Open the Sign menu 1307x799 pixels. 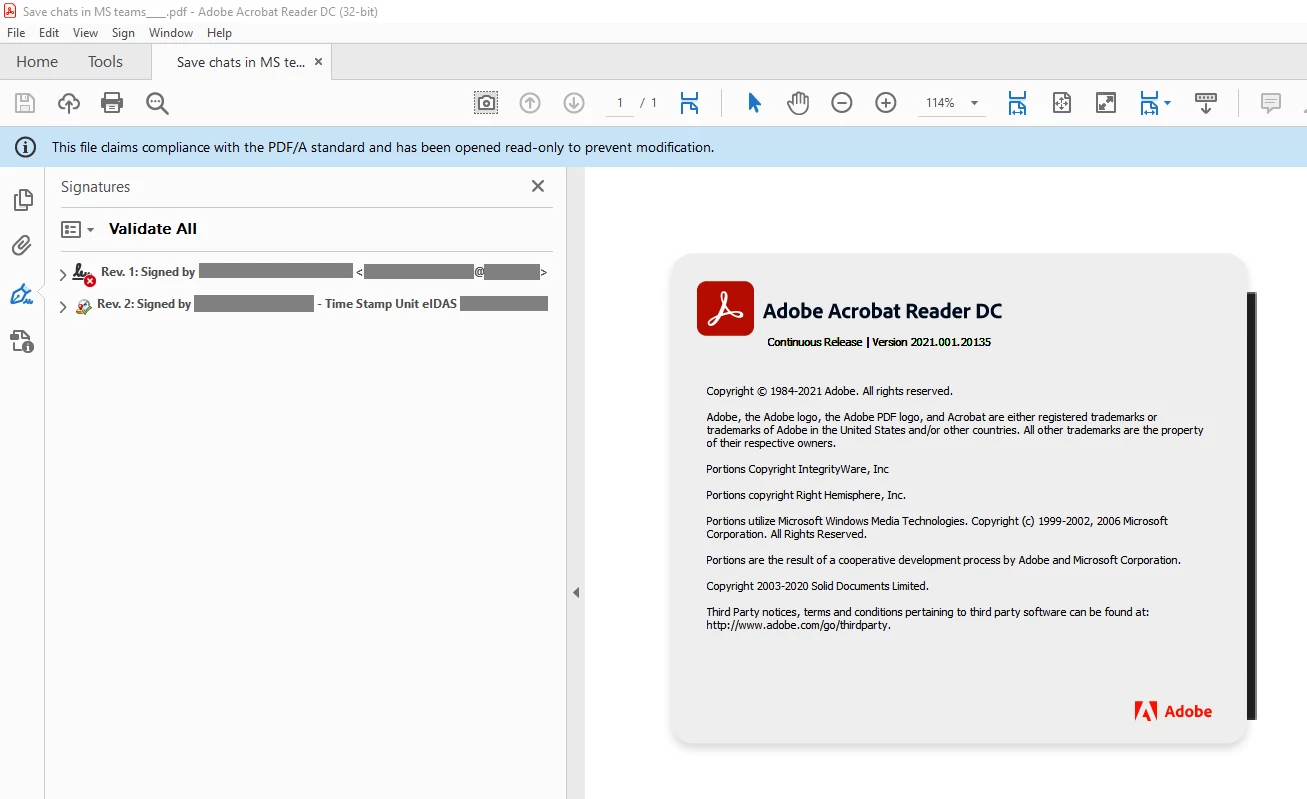coord(123,33)
